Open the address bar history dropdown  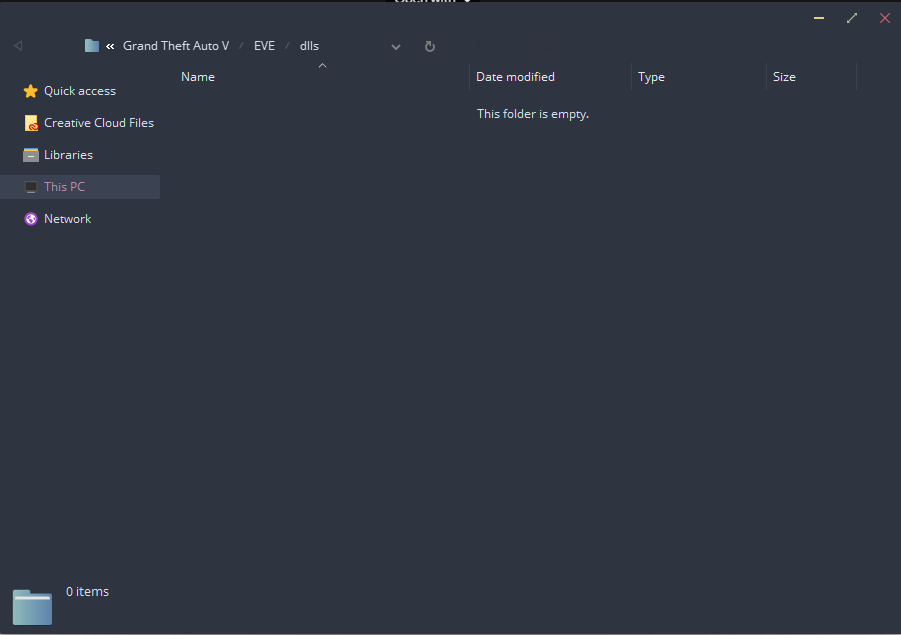[396, 47]
